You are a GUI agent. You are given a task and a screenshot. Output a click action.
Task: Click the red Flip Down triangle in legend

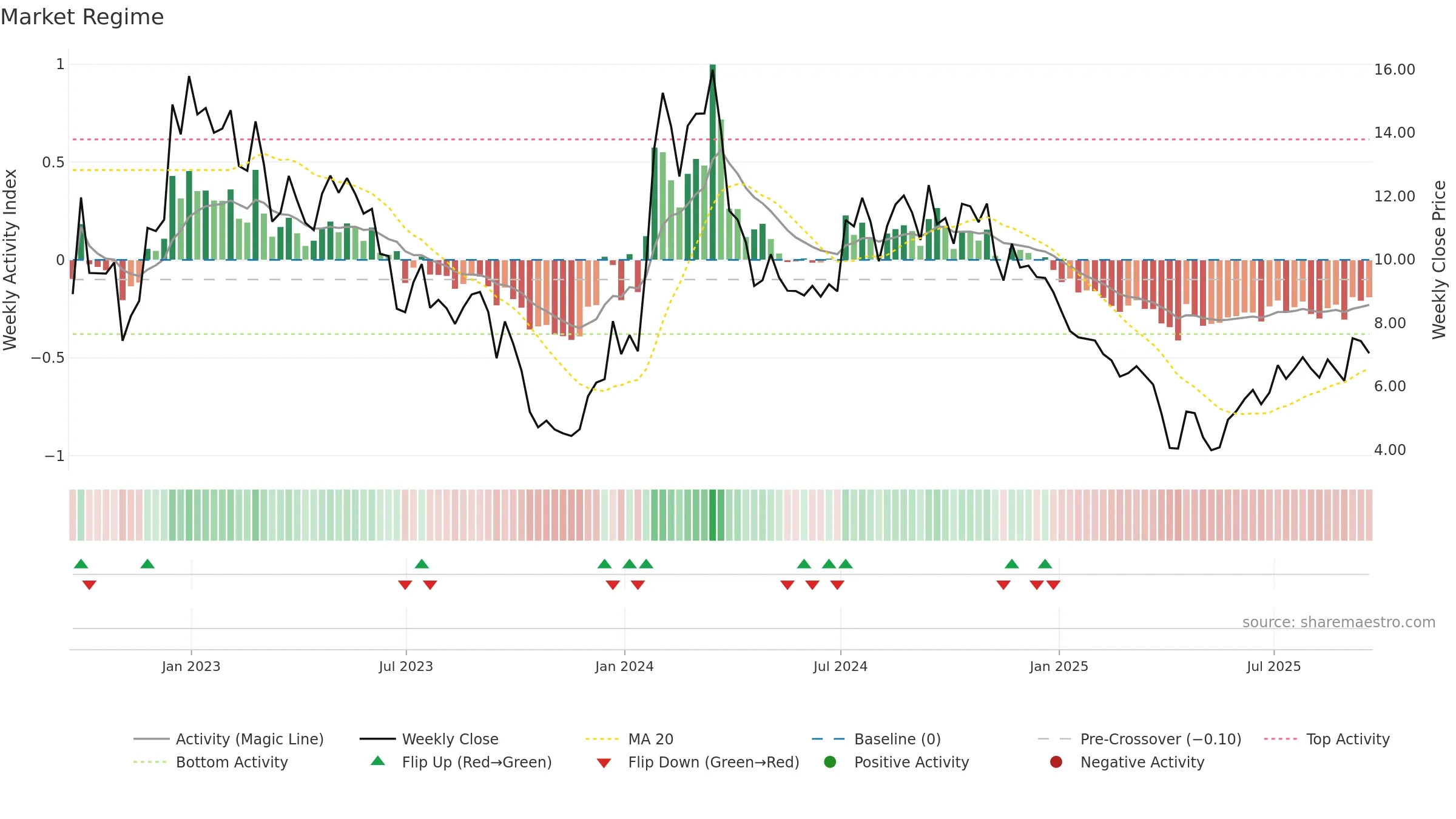[604, 763]
